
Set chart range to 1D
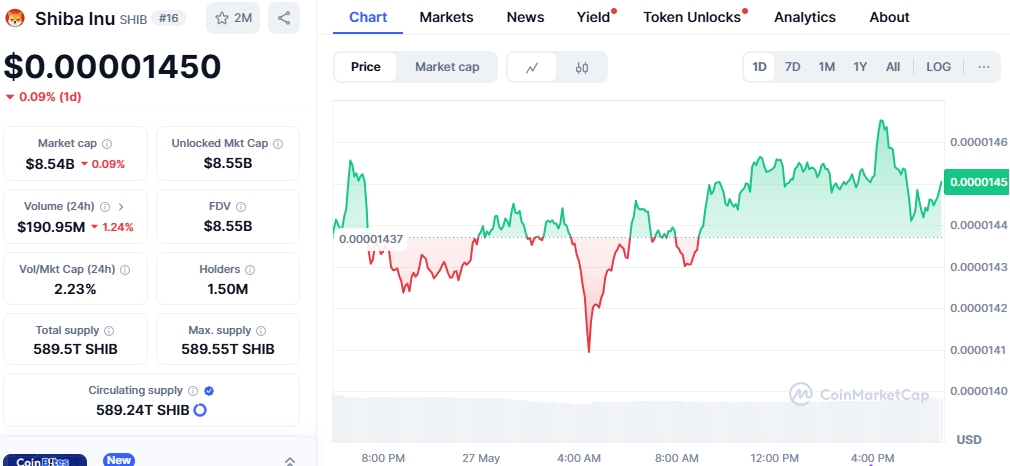point(760,67)
